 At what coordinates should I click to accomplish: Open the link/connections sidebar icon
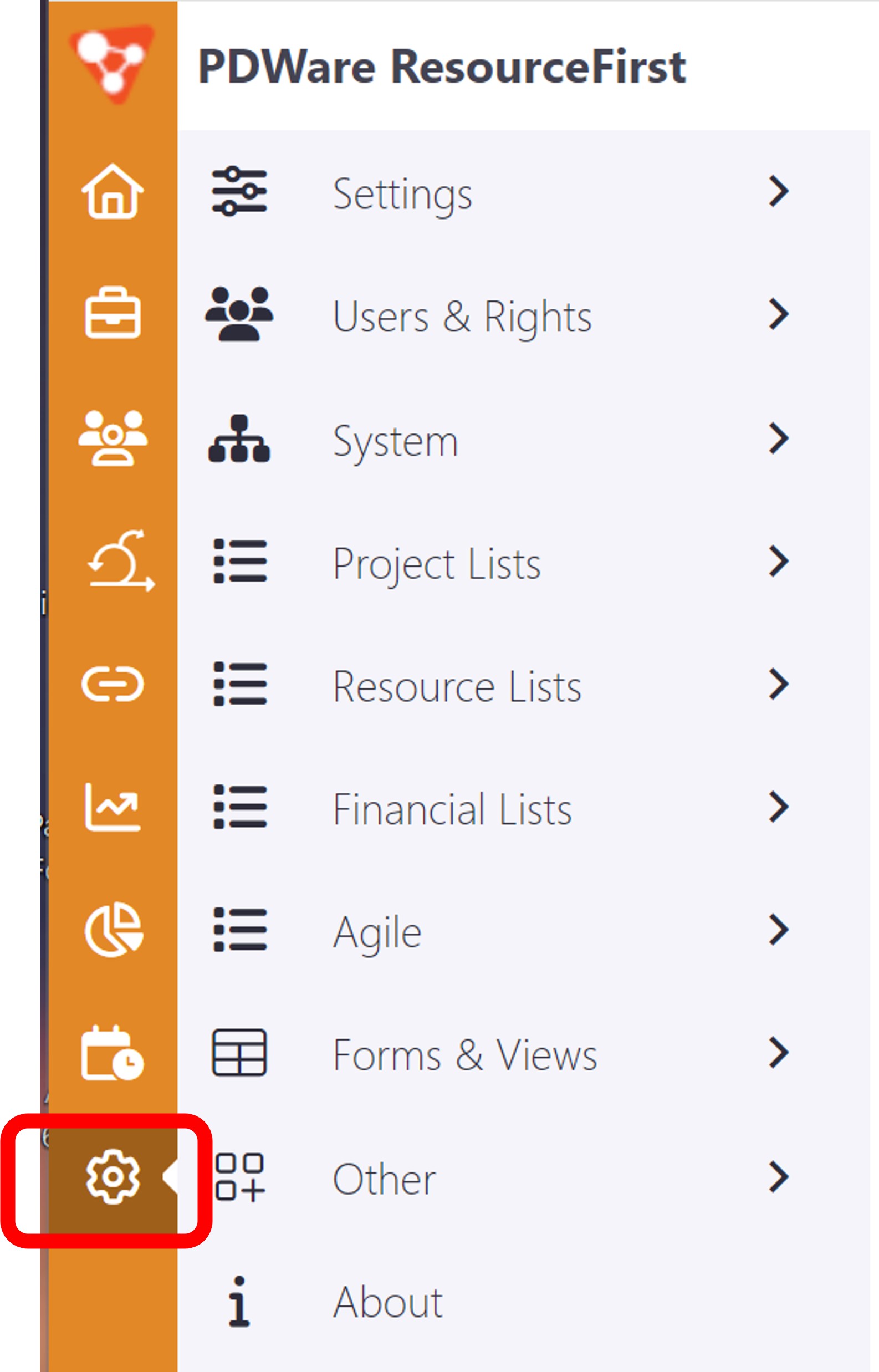[113, 685]
